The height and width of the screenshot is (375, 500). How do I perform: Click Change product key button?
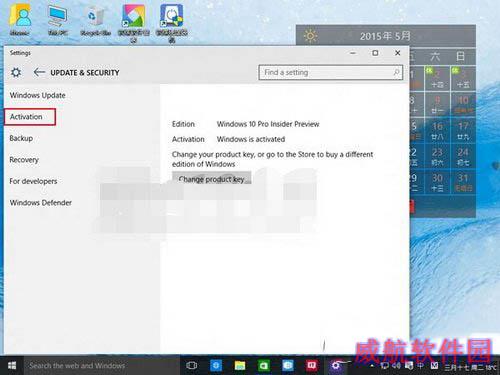coord(212,179)
